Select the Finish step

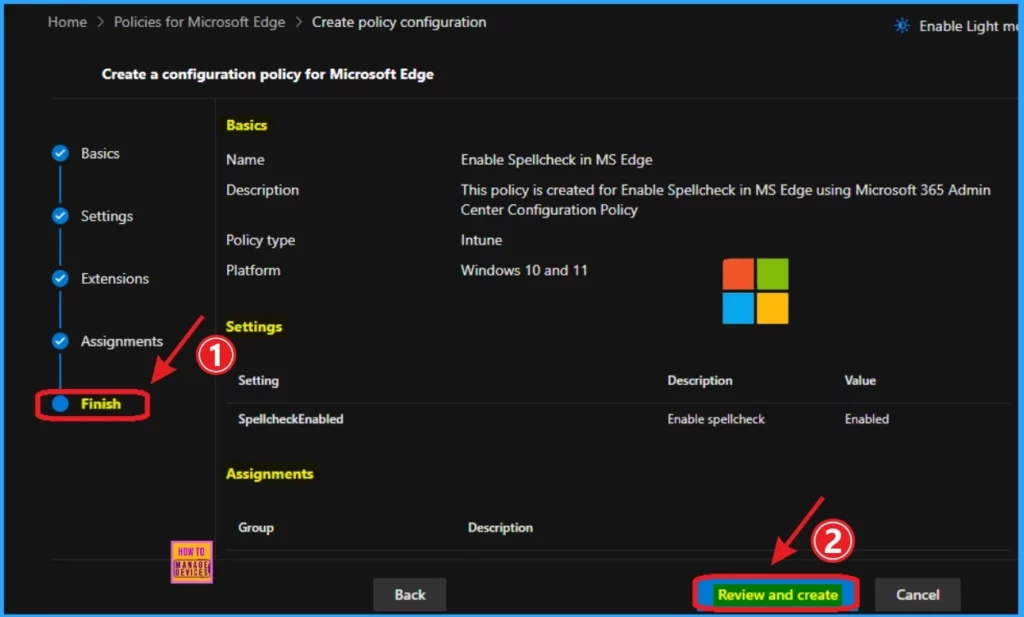101,404
